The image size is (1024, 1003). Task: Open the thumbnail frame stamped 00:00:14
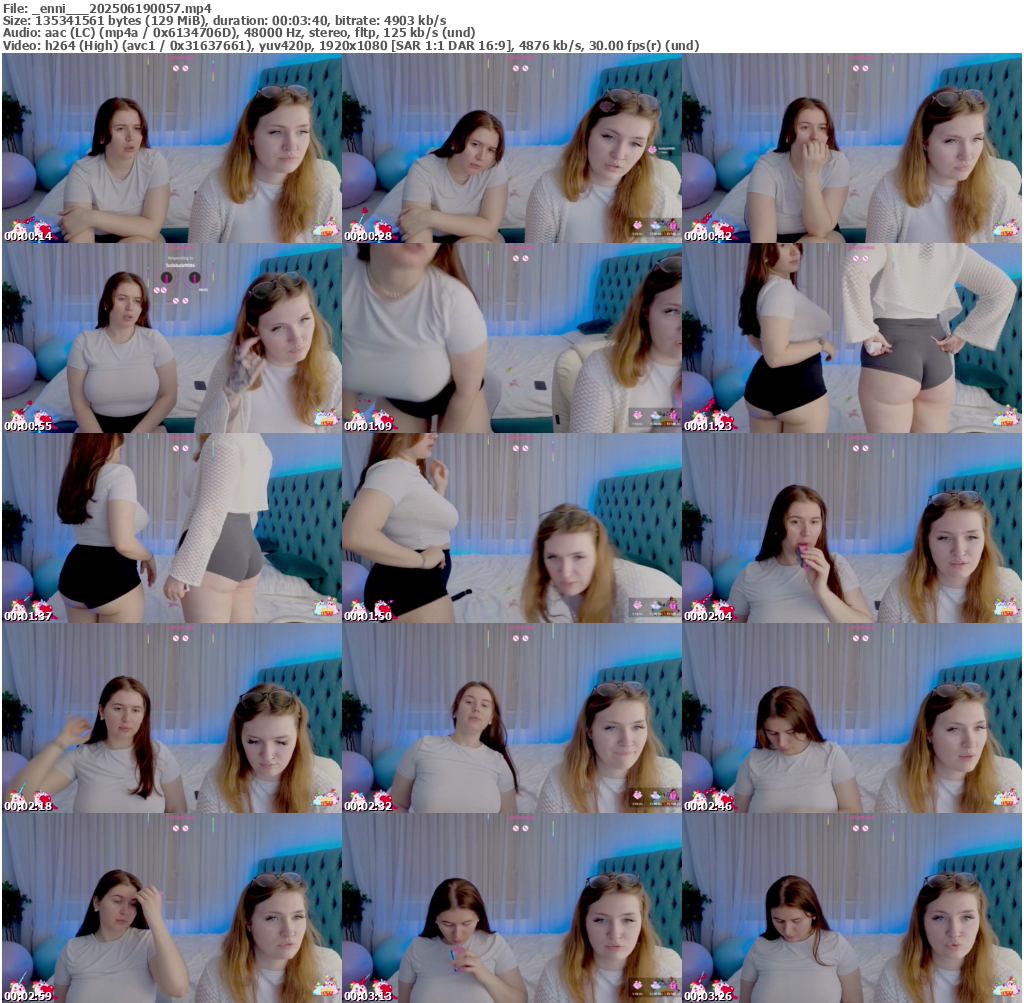[172, 148]
